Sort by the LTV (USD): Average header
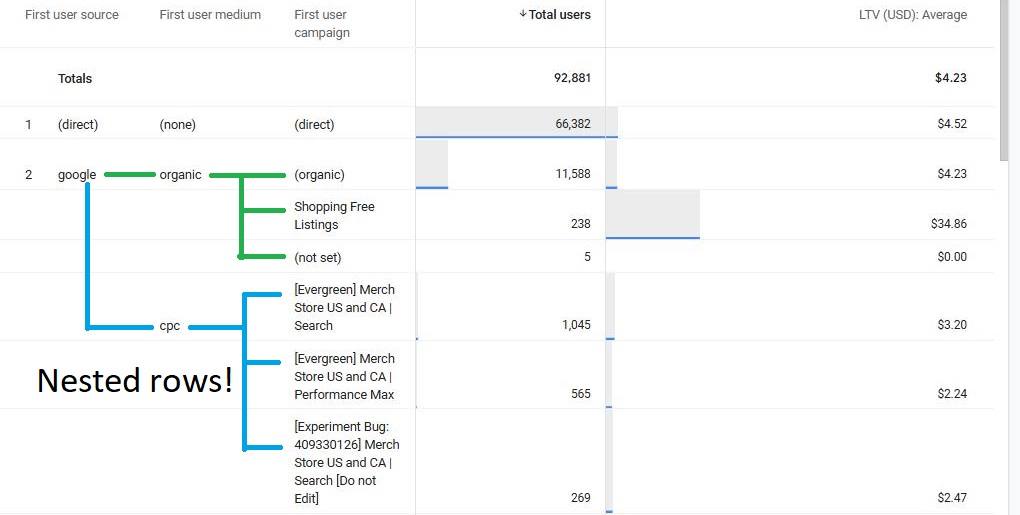Image resolution: width=1020 pixels, height=515 pixels. click(x=912, y=15)
